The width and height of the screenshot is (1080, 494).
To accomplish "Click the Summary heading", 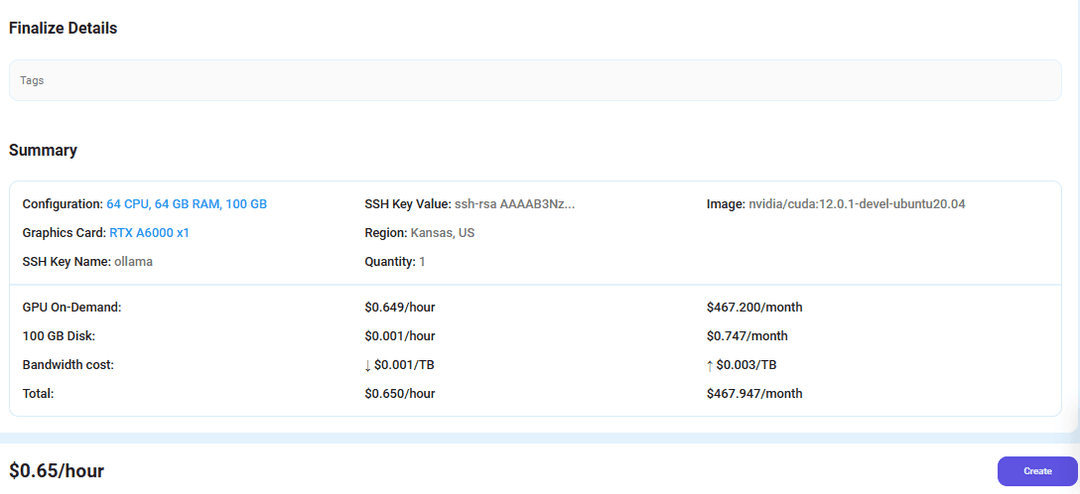I will coord(43,150).
